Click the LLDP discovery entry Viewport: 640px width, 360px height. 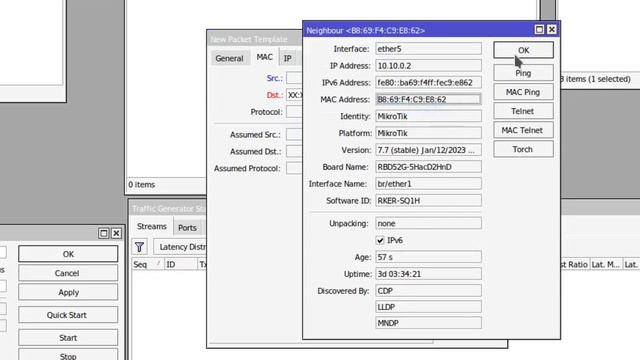pos(428,307)
